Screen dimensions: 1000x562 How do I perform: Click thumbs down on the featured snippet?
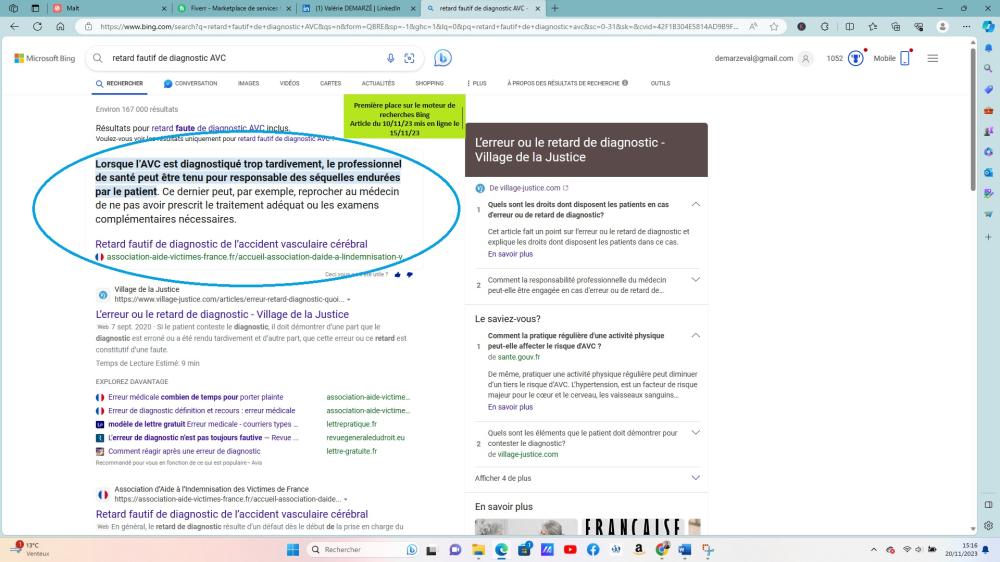(409, 275)
